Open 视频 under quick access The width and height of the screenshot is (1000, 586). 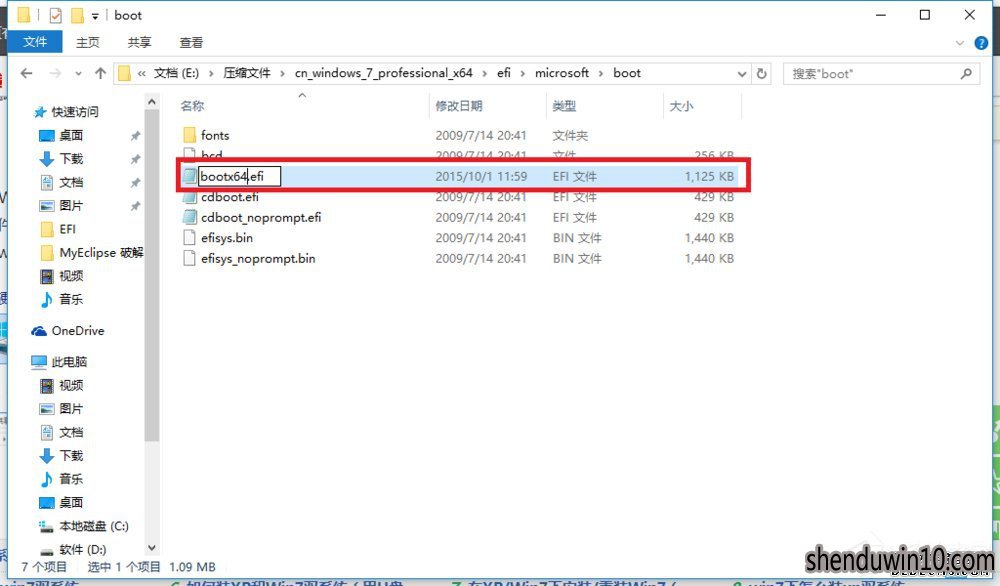coord(71,276)
